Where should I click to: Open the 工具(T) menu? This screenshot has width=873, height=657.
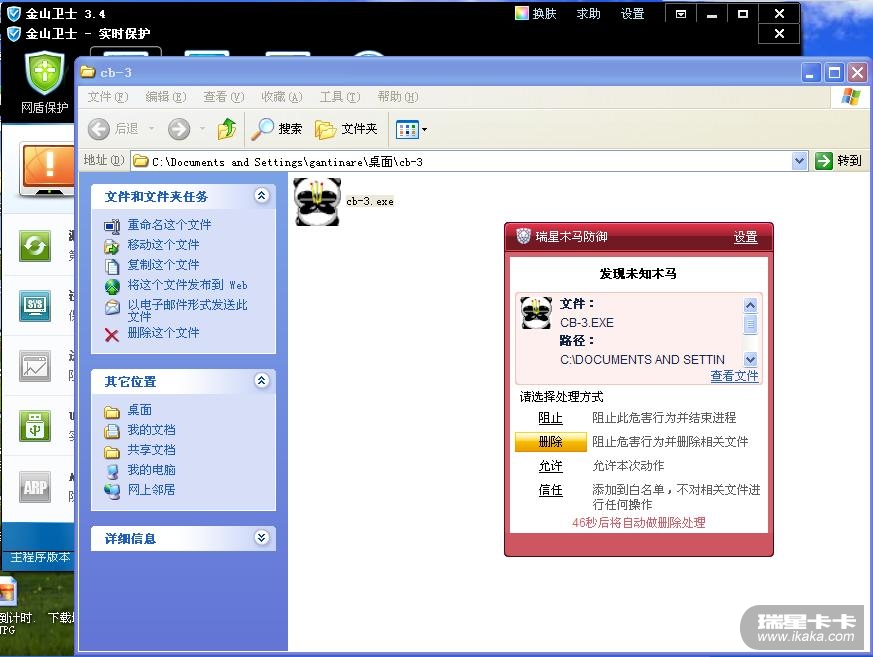340,97
